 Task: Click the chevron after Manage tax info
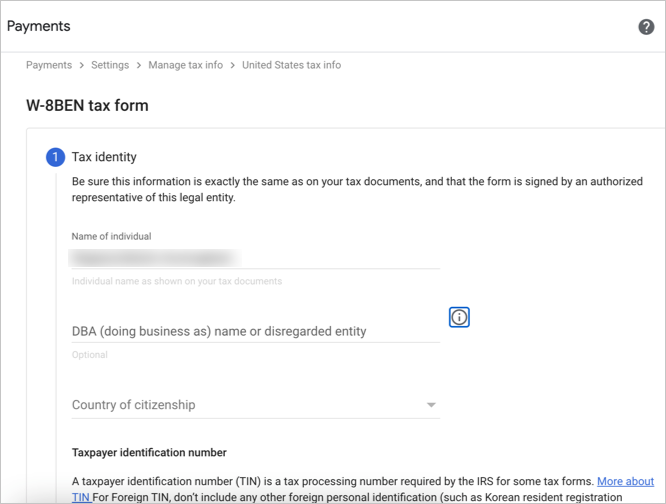[x=233, y=65]
